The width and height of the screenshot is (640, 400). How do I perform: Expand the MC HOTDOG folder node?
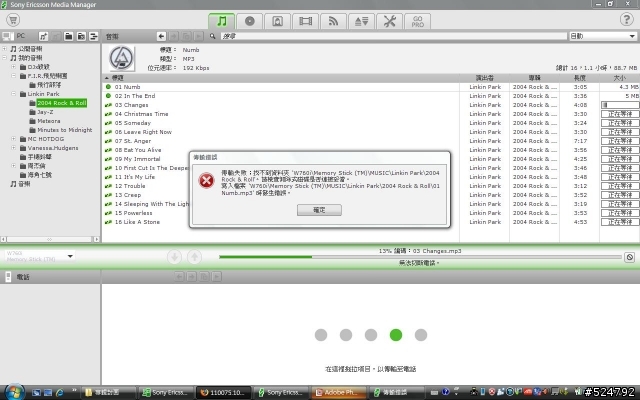coord(13,139)
